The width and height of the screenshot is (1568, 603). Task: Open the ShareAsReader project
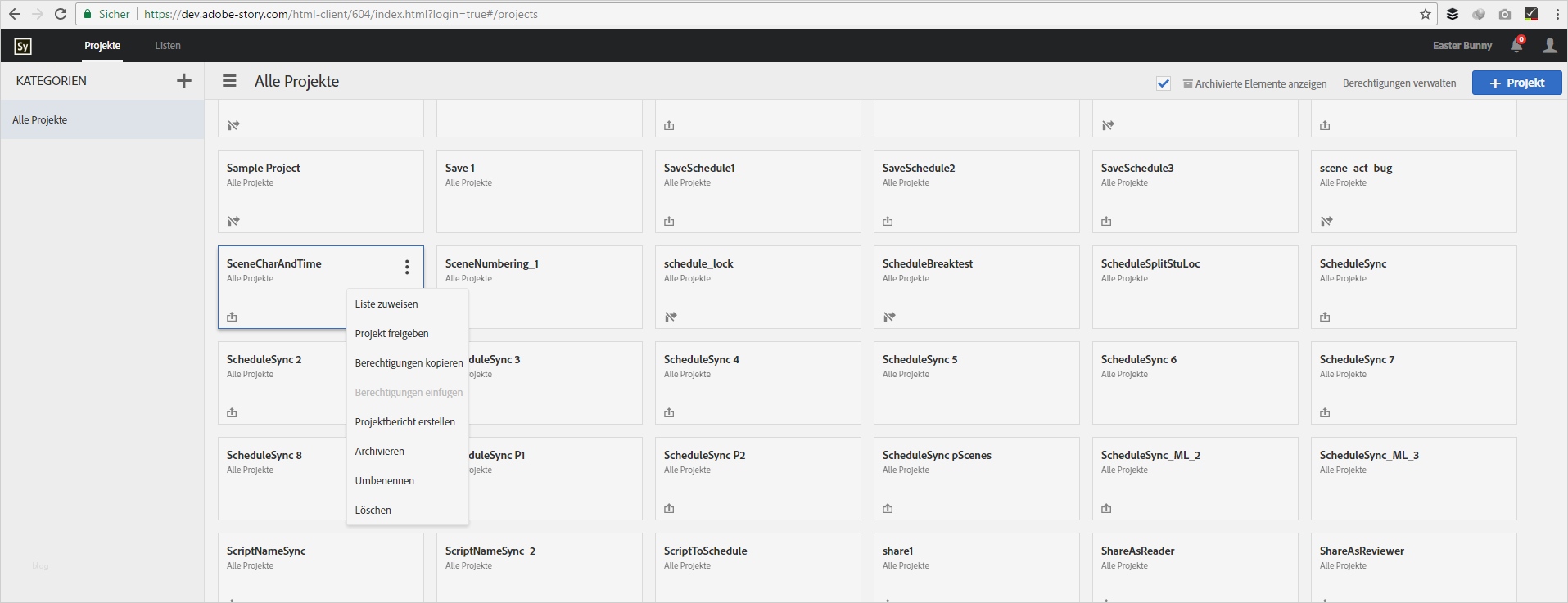click(1195, 568)
